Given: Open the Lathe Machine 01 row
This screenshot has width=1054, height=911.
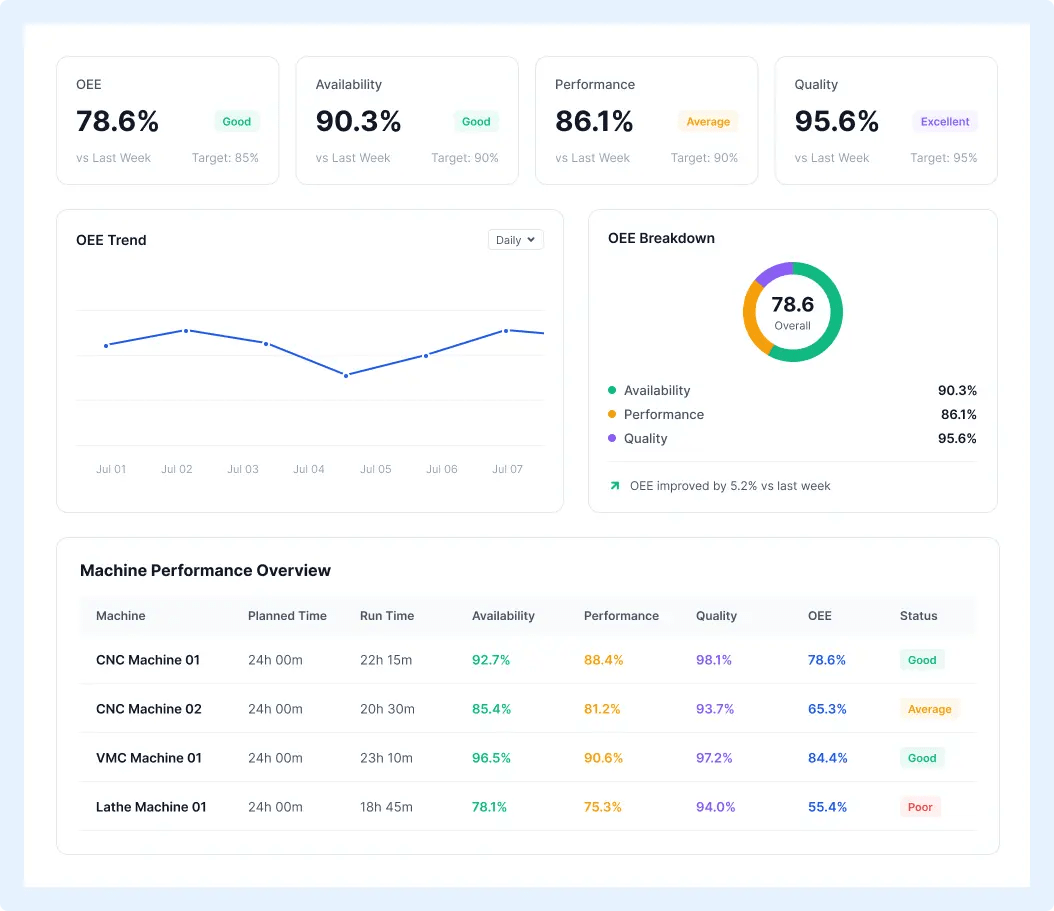Looking at the screenshot, I should click(x=527, y=807).
